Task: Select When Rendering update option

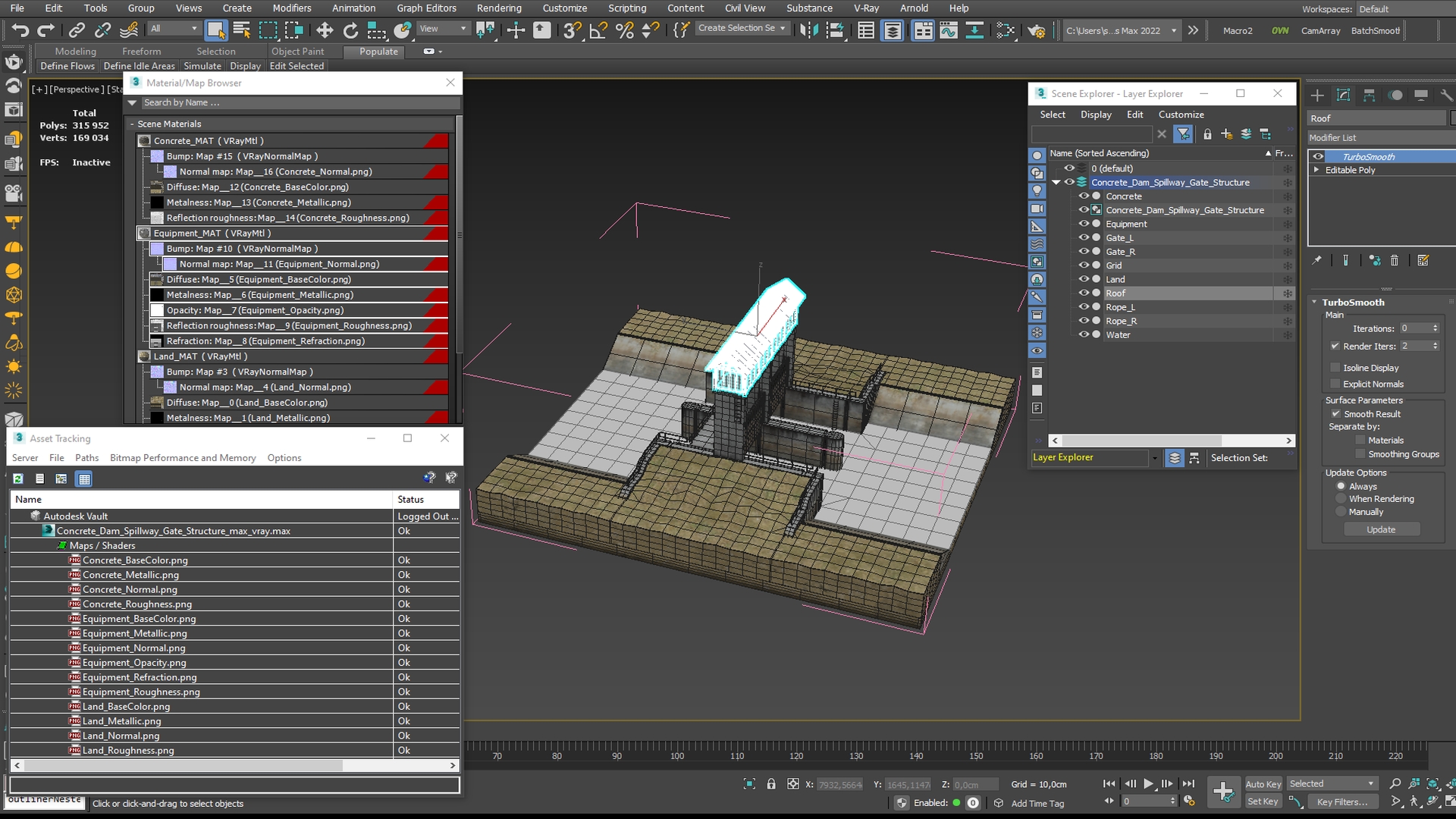Action: 1341,499
